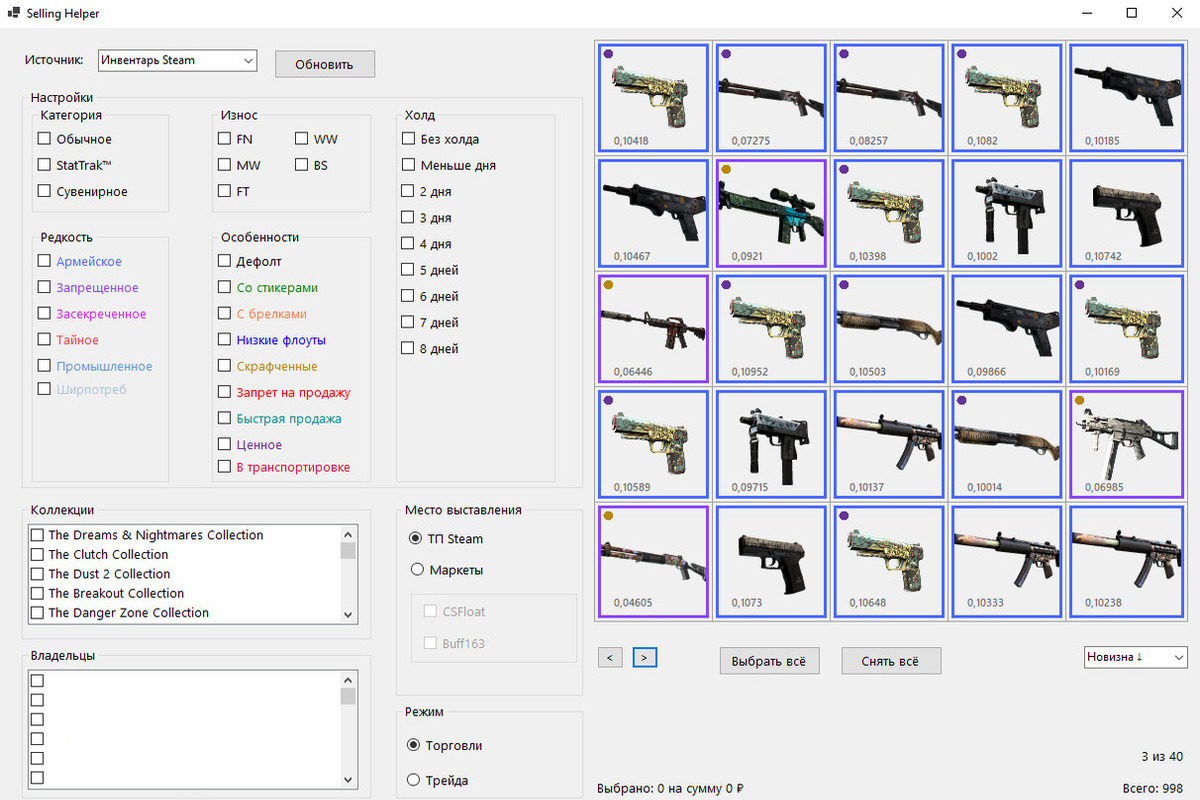Check The Danger Zone Collection
The height and width of the screenshot is (800, 1200).
click(x=38, y=613)
